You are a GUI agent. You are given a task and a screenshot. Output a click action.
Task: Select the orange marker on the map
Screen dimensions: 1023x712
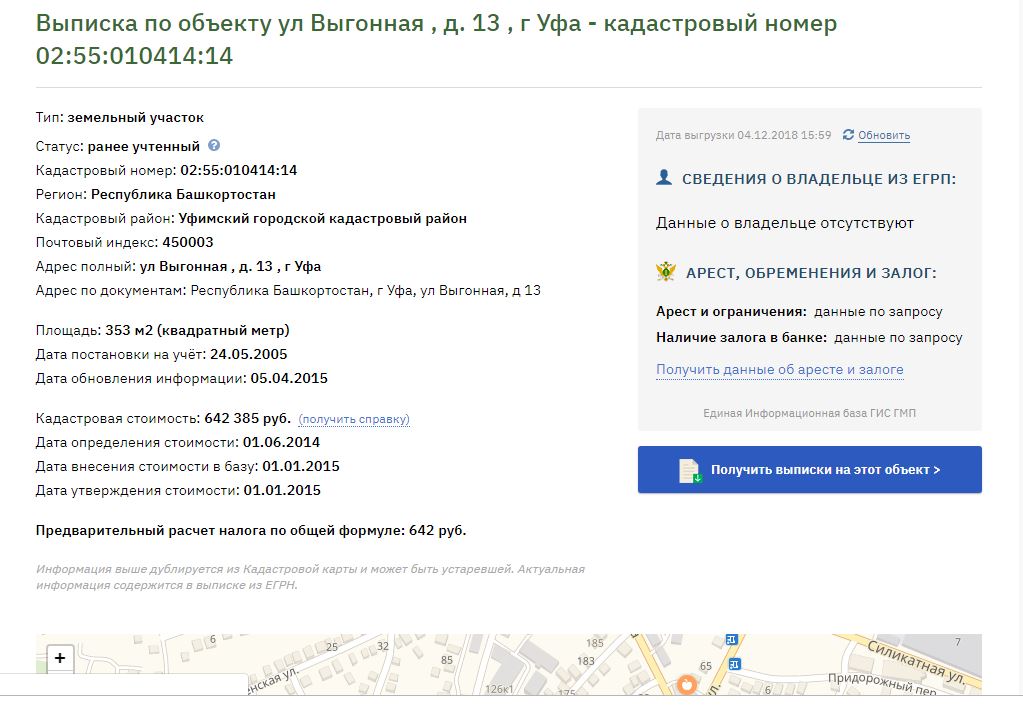coord(687,685)
